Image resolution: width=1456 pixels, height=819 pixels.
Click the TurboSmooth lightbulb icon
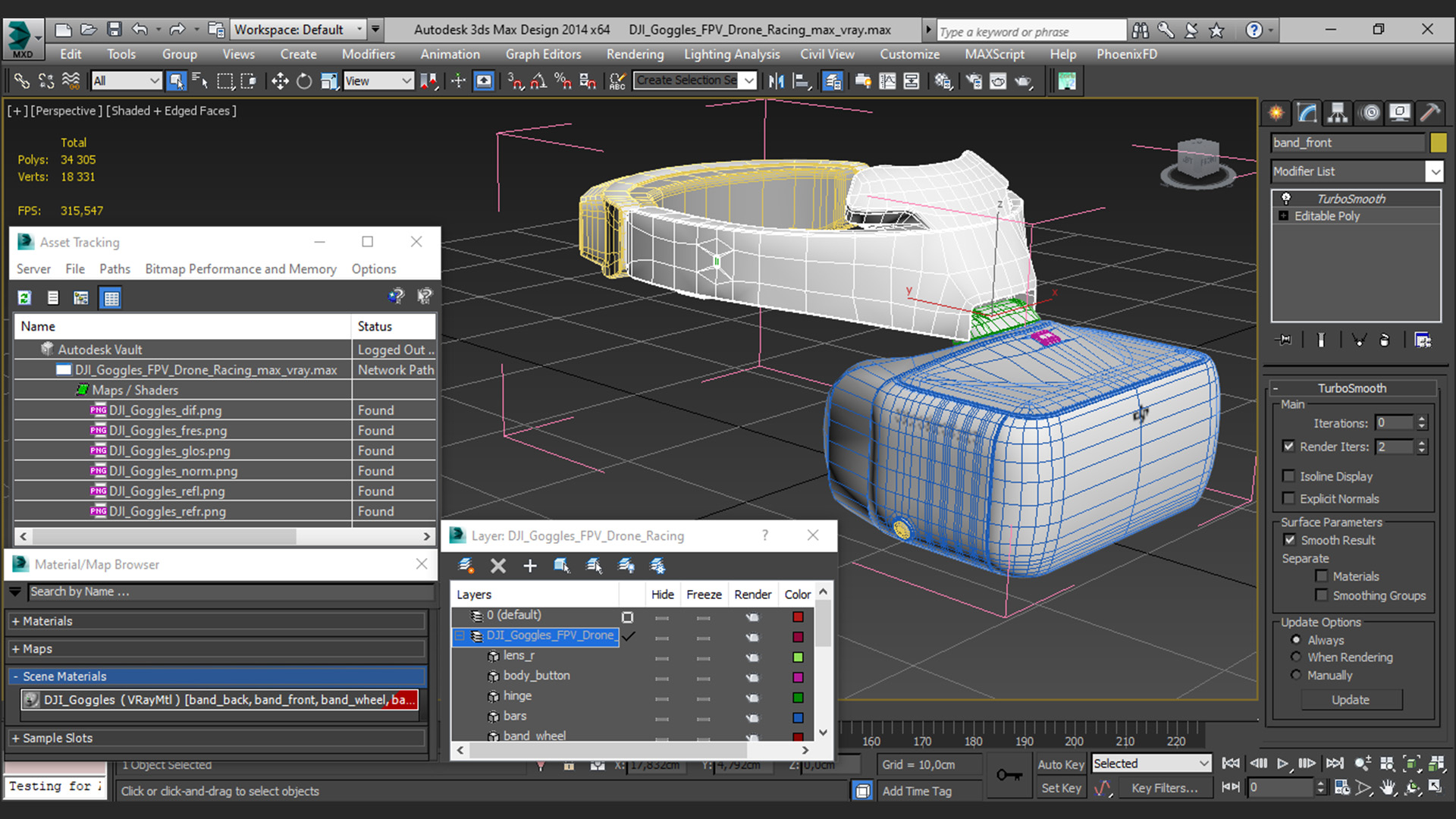tap(1286, 198)
